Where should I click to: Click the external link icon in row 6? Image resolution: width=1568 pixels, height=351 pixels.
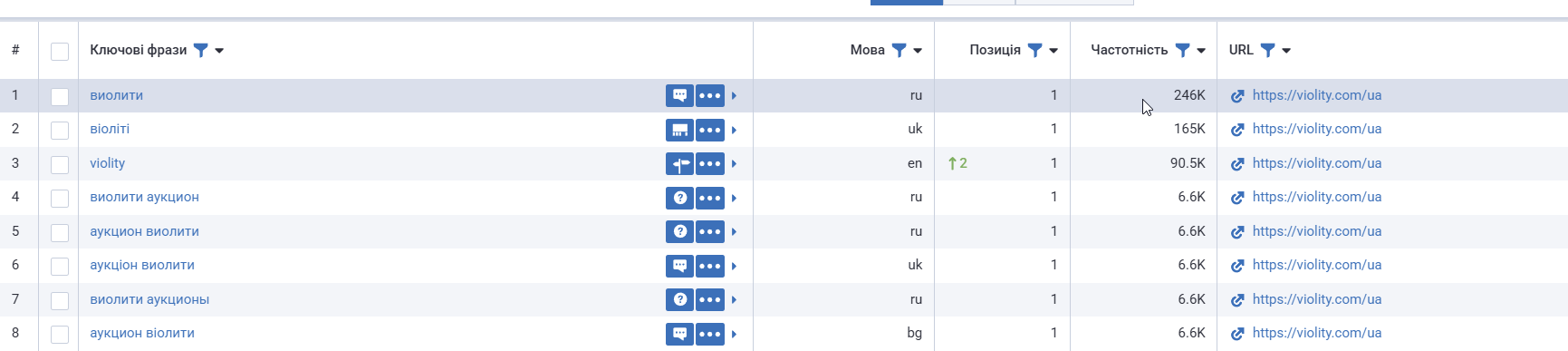pyautogui.click(x=1237, y=266)
